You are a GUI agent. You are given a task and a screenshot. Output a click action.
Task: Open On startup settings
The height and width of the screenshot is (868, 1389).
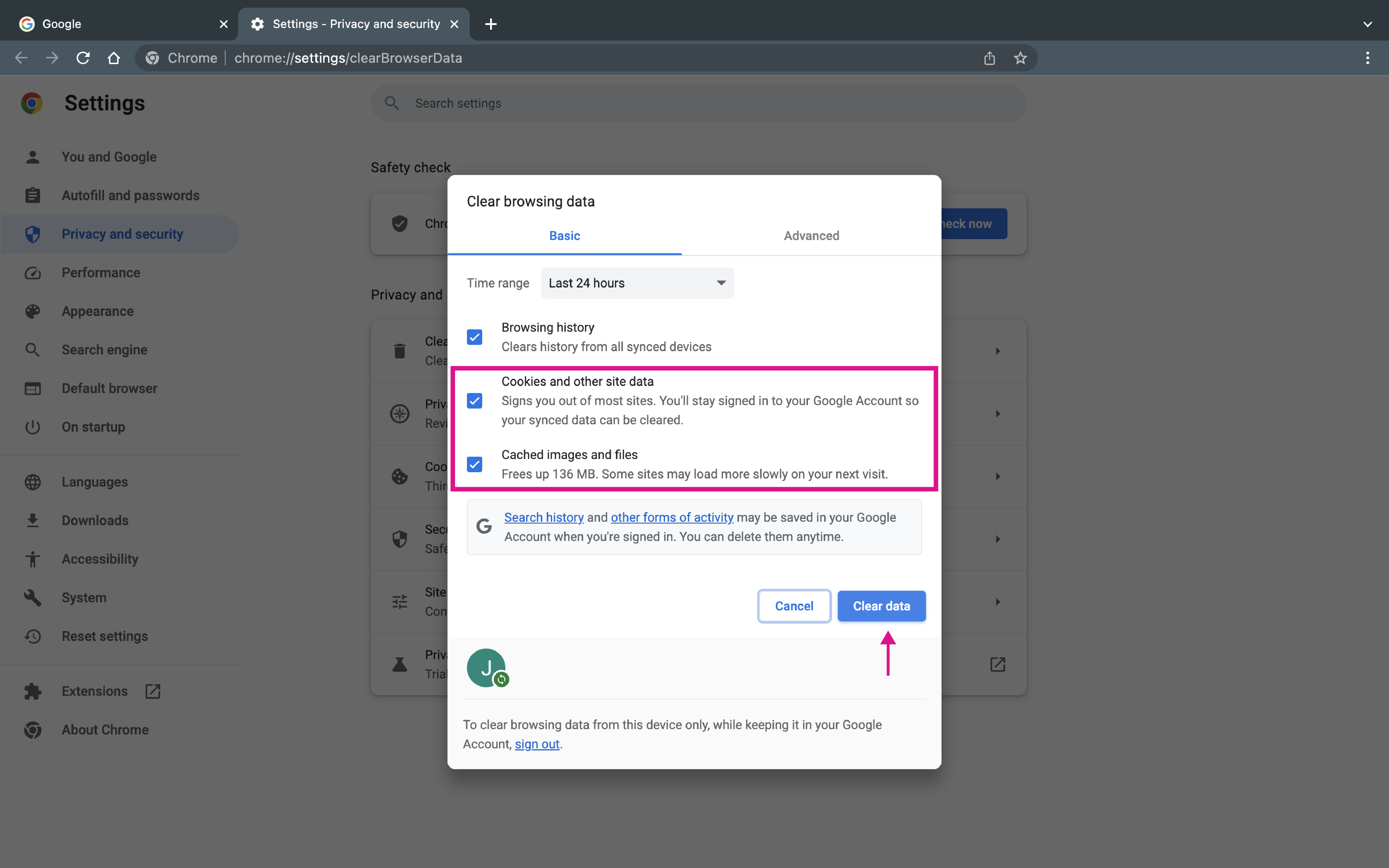coord(119,427)
